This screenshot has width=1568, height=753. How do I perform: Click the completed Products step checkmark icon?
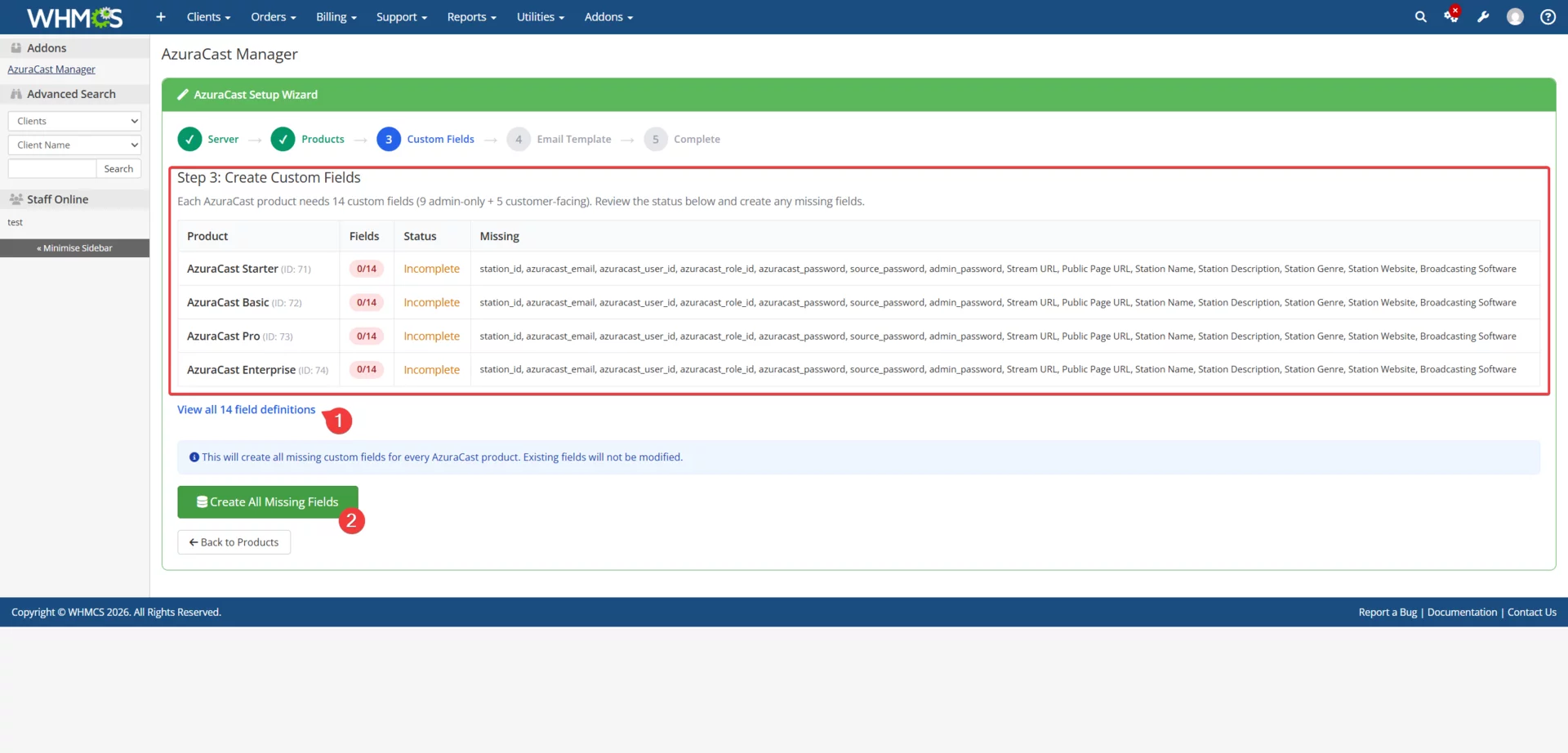[x=283, y=139]
